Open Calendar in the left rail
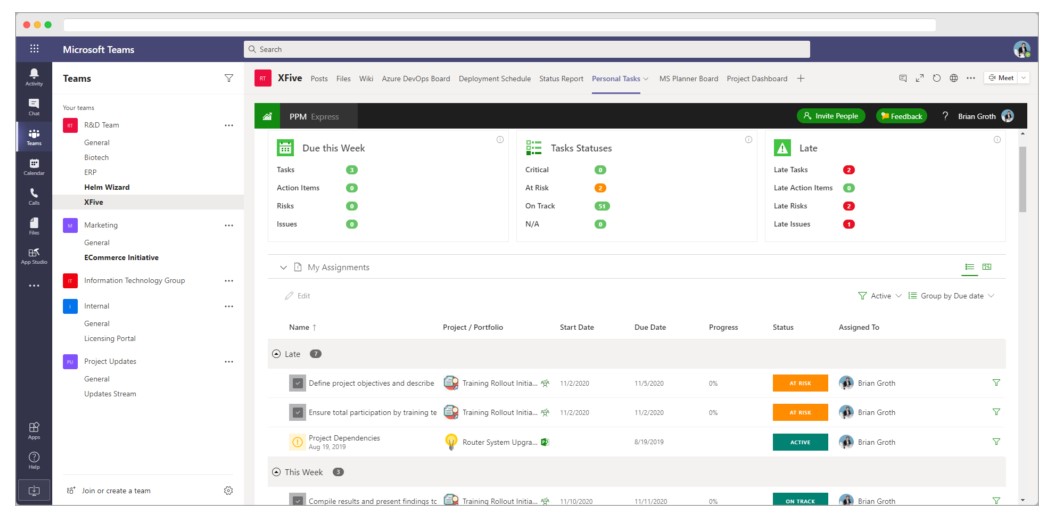This screenshot has width=1051, height=515. click(34, 166)
